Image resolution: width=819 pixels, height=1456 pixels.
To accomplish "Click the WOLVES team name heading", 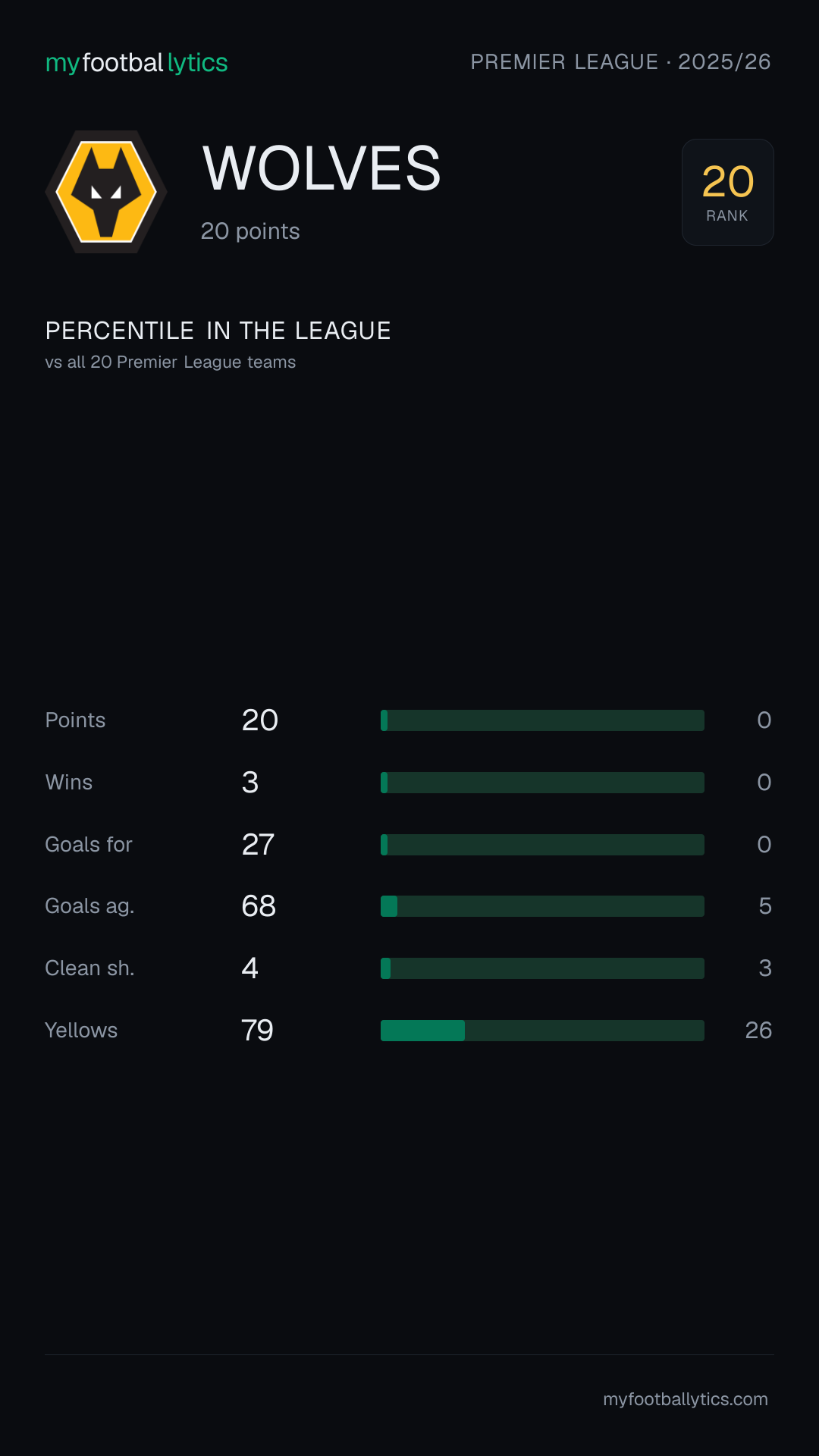I will (x=322, y=168).
